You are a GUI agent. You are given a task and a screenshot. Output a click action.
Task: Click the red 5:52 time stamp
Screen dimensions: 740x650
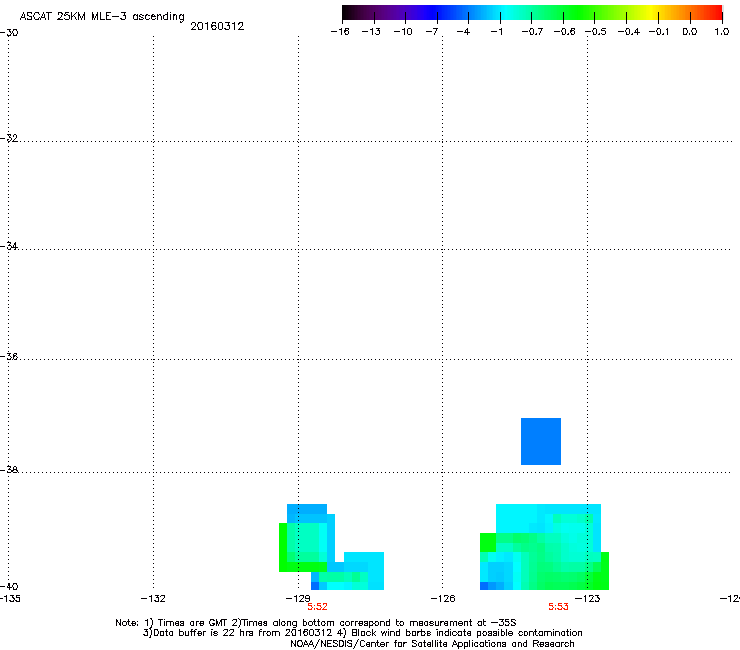coord(317,607)
